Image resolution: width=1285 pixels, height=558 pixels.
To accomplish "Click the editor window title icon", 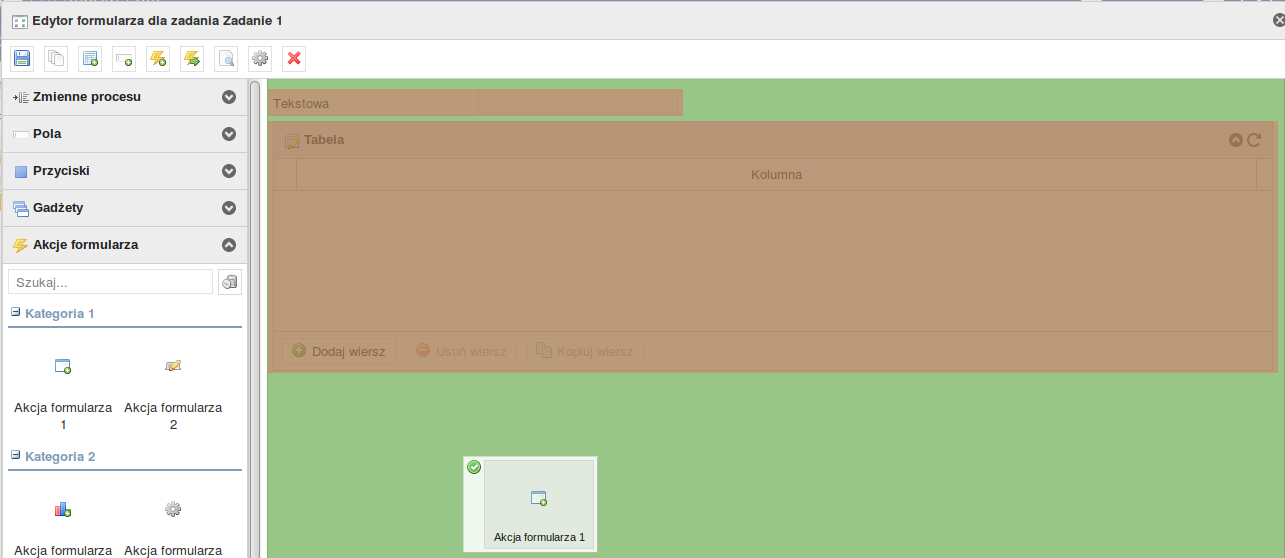I will click(19, 21).
